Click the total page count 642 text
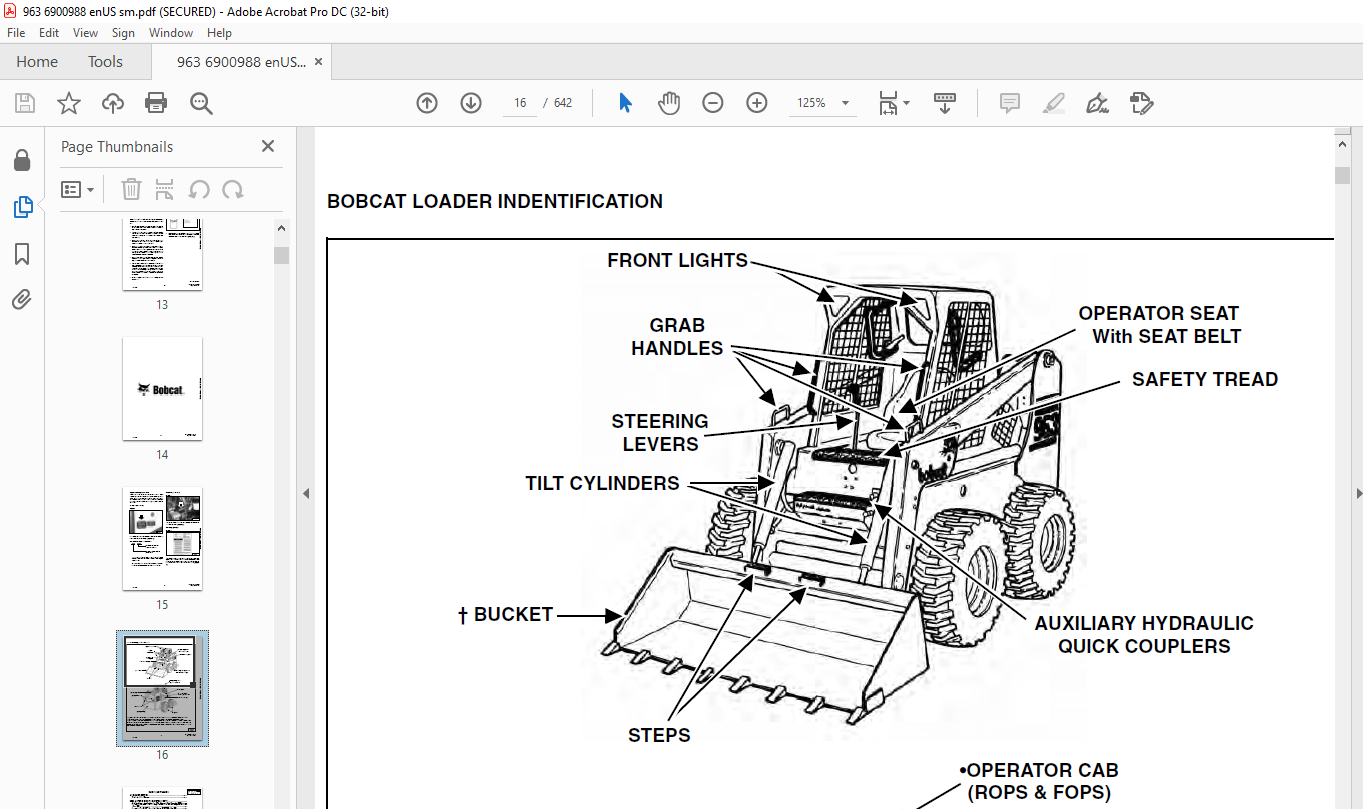 click(563, 103)
